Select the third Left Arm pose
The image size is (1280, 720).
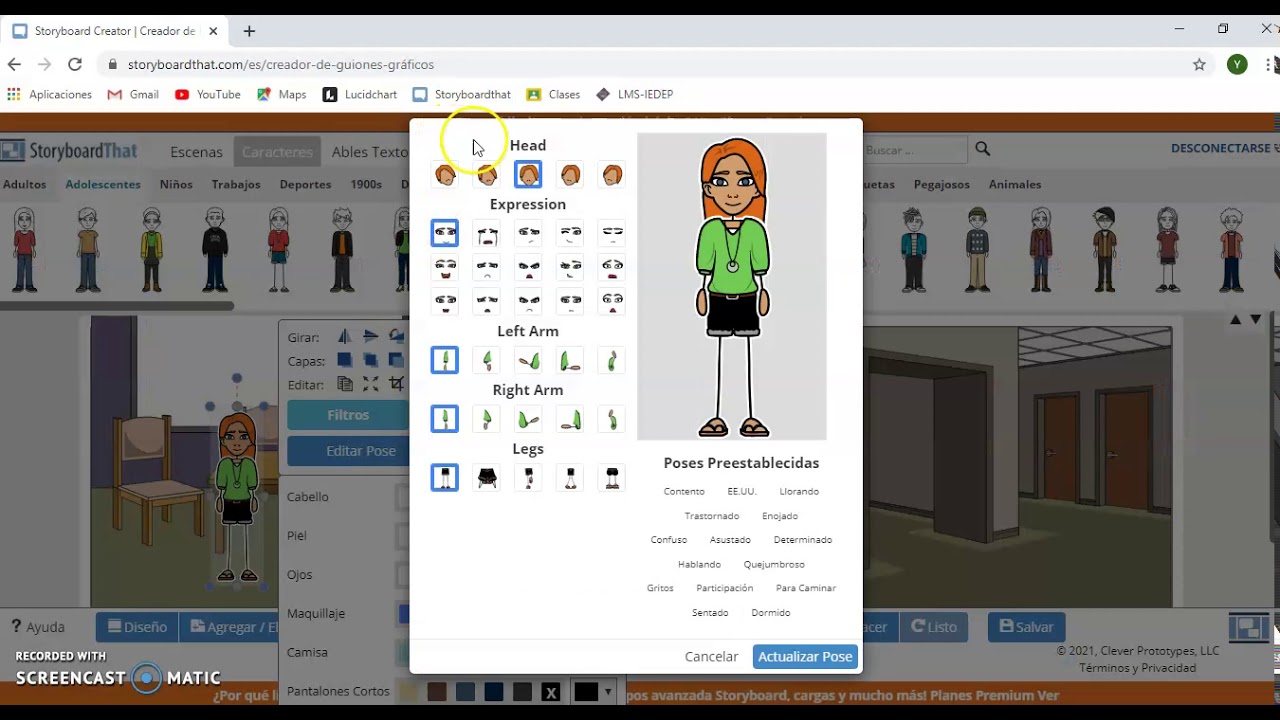tap(529, 360)
